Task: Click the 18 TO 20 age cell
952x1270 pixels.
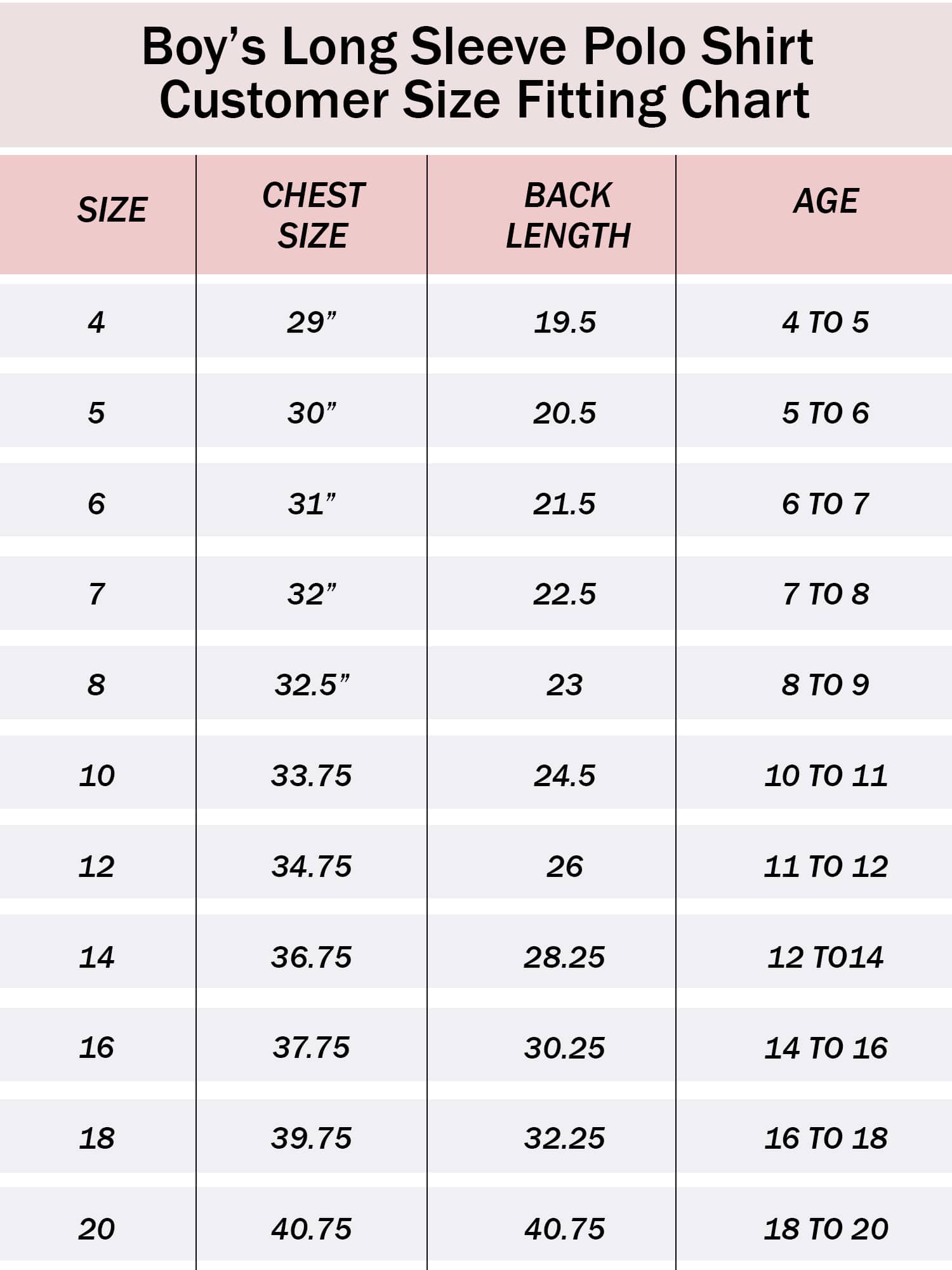Action: pyautogui.click(x=826, y=1229)
